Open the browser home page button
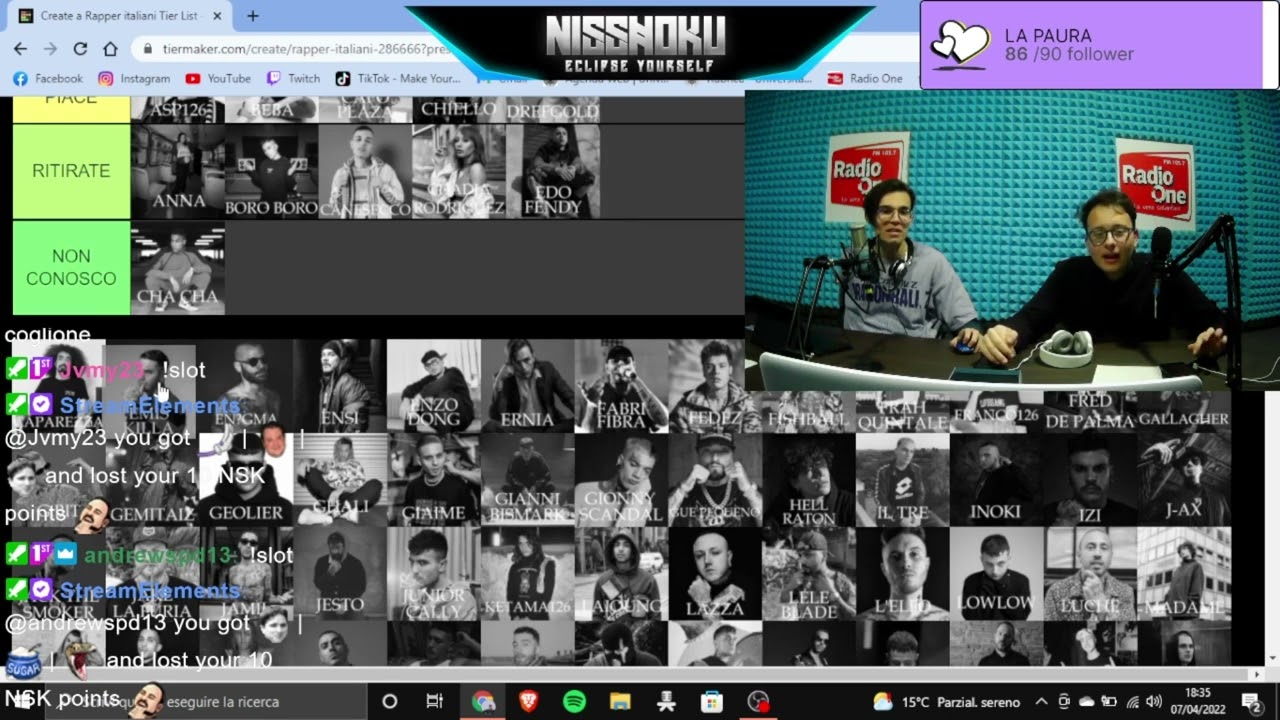The width and height of the screenshot is (1280, 720). click(x=110, y=48)
